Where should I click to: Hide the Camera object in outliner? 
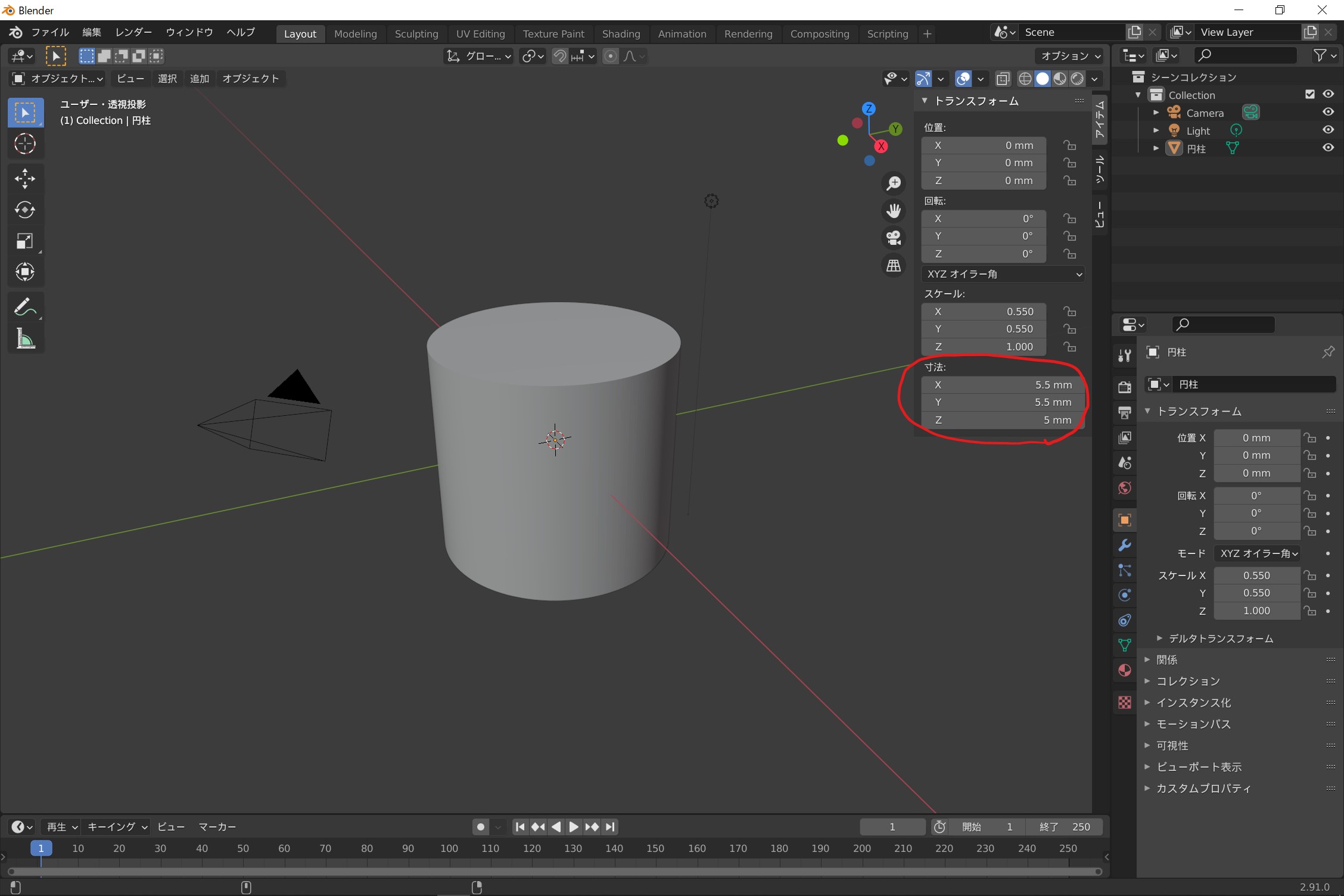pyautogui.click(x=1328, y=112)
